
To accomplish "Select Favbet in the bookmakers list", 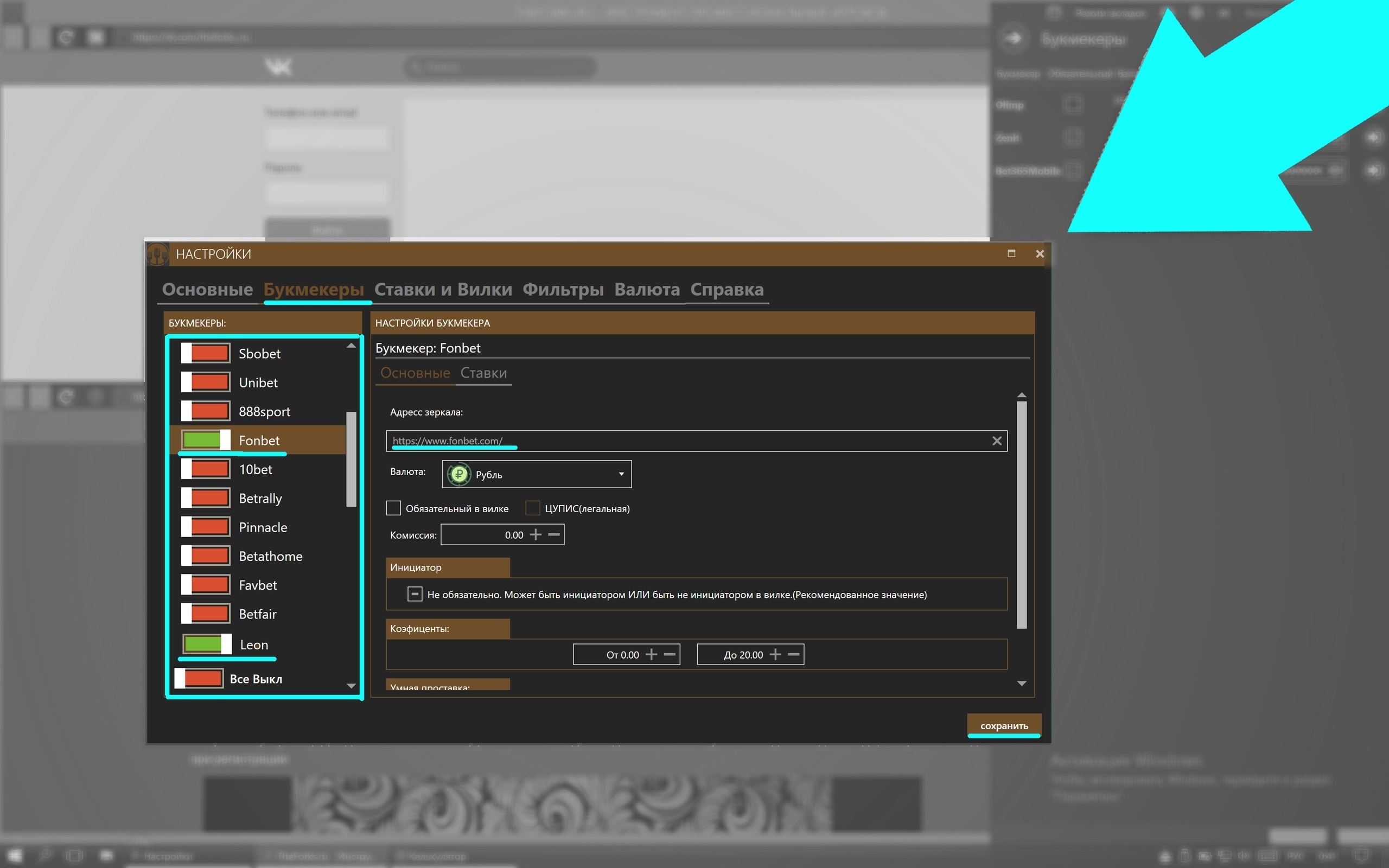I will pos(258,585).
